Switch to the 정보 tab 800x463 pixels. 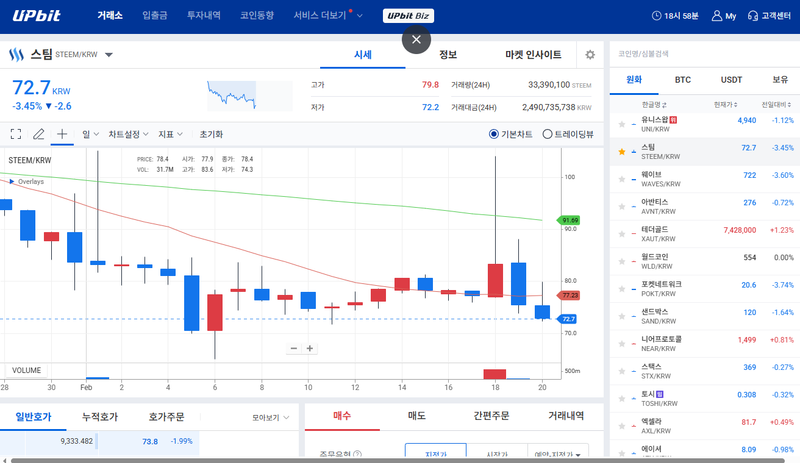(x=448, y=55)
